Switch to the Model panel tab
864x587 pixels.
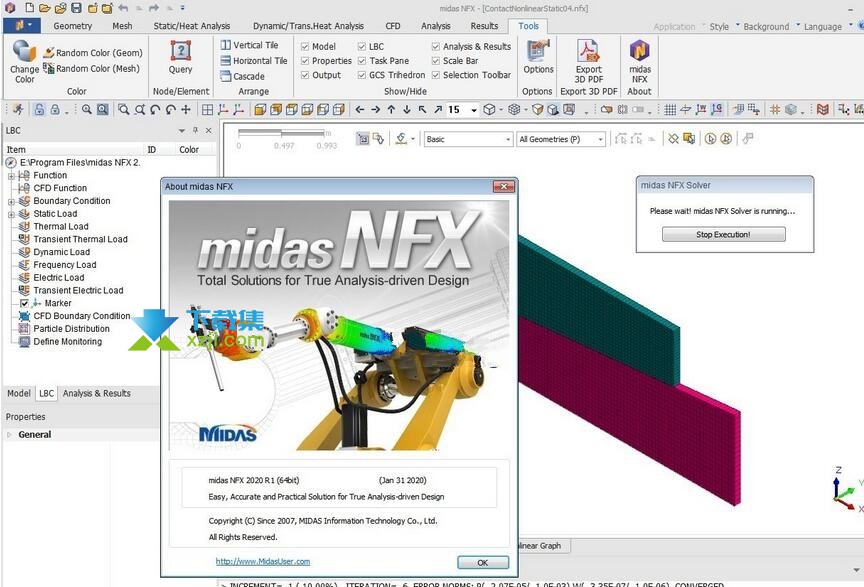pos(19,393)
